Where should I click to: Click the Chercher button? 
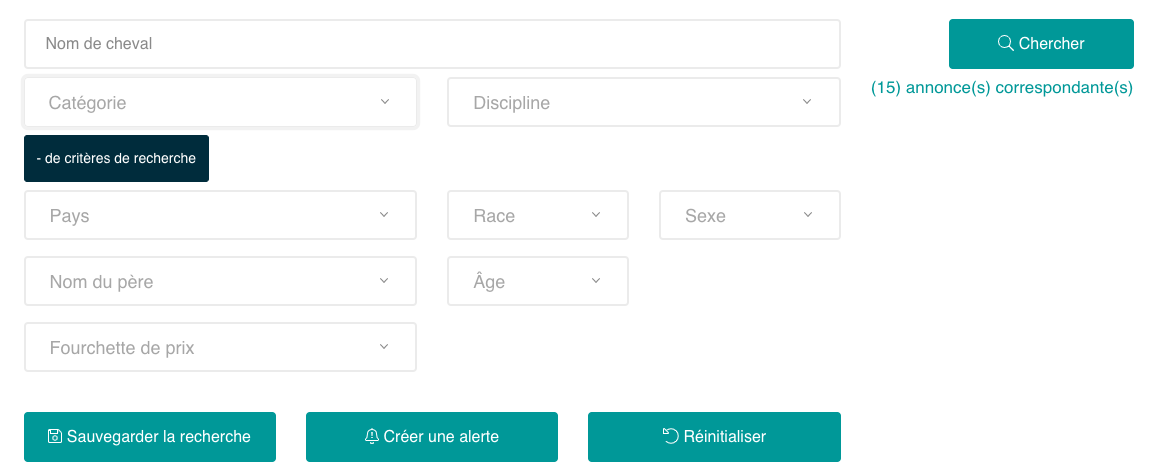(x=1041, y=44)
